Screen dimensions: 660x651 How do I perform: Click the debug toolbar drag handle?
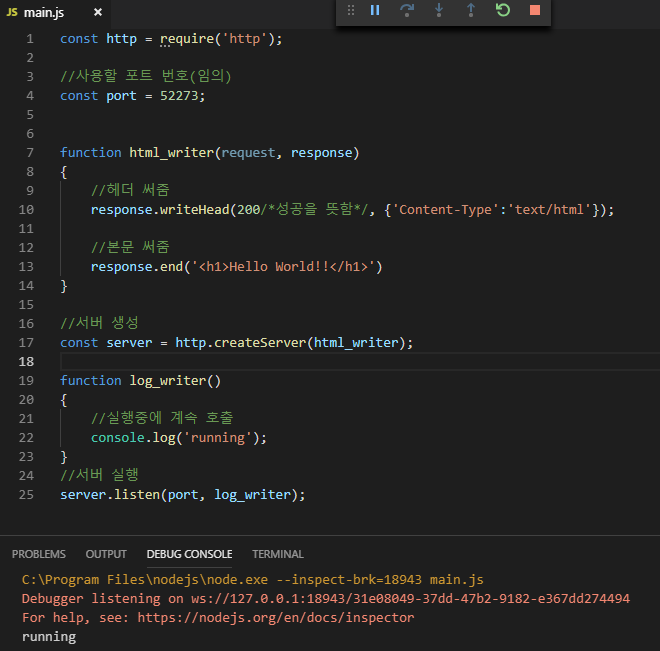350,10
